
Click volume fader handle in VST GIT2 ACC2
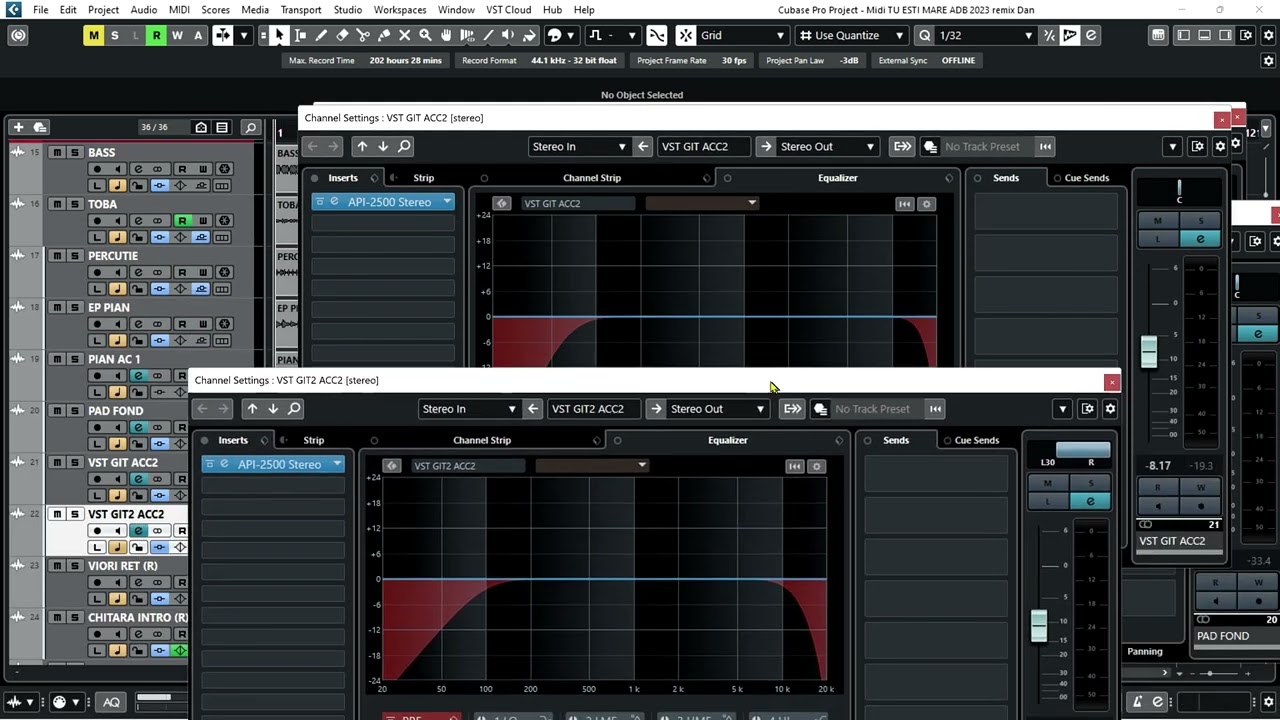pos(1039,626)
